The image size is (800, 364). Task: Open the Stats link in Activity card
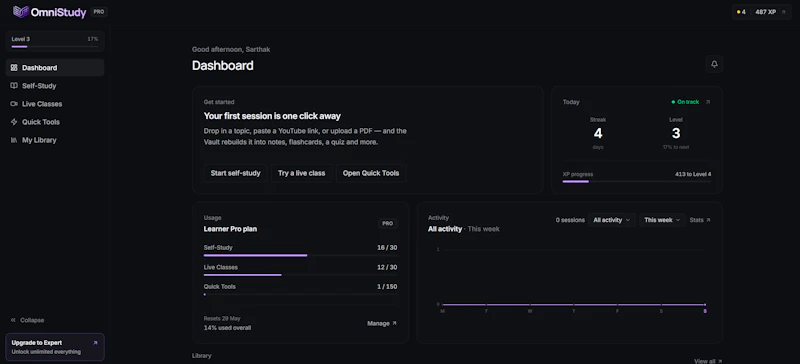point(700,220)
